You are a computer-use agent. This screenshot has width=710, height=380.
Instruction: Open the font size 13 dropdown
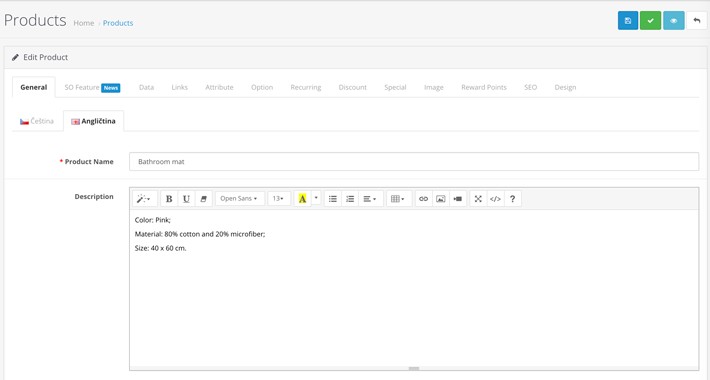(x=278, y=198)
